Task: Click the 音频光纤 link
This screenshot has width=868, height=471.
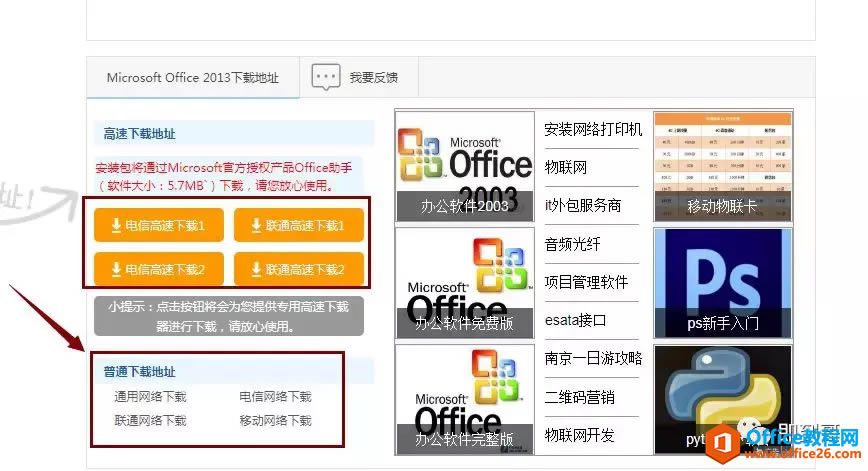Action: pyautogui.click(x=572, y=244)
